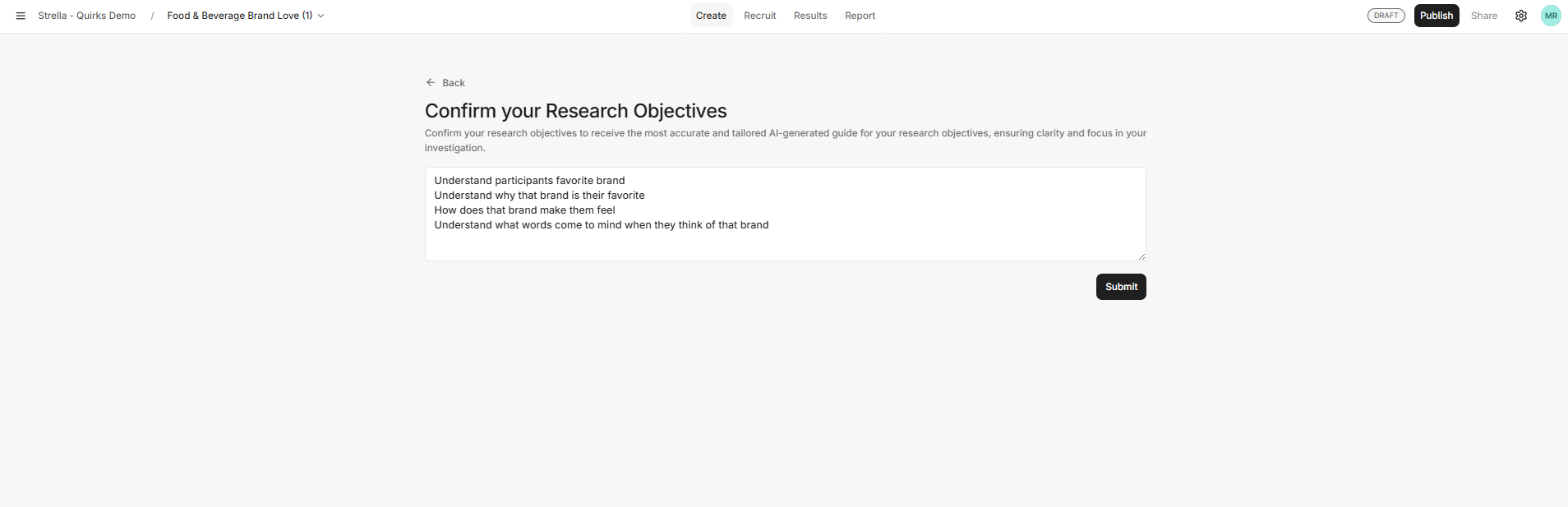The height and width of the screenshot is (507, 1568).
Task: Switch to the Report tab
Action: pyautogui.click(x=860, y=16)
